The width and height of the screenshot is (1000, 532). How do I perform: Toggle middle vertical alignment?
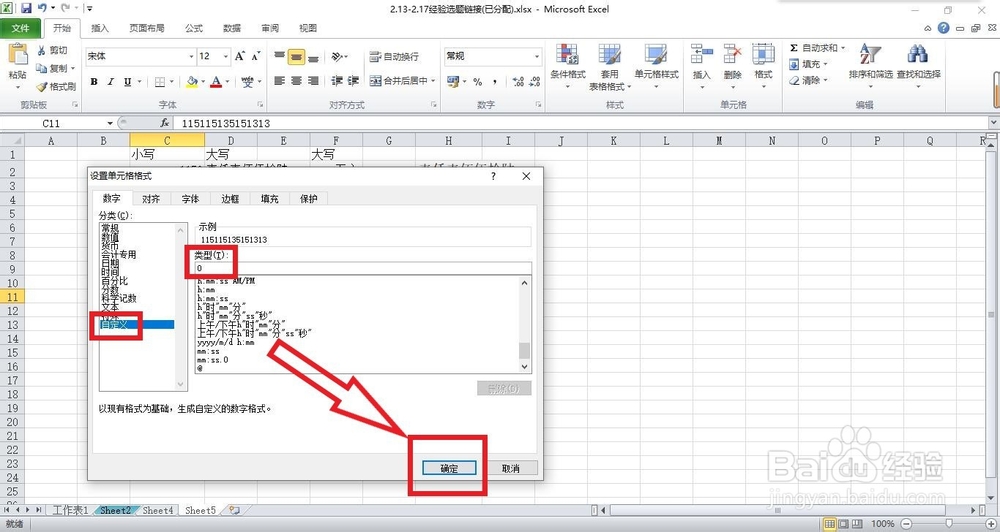(x=296, y=57)
